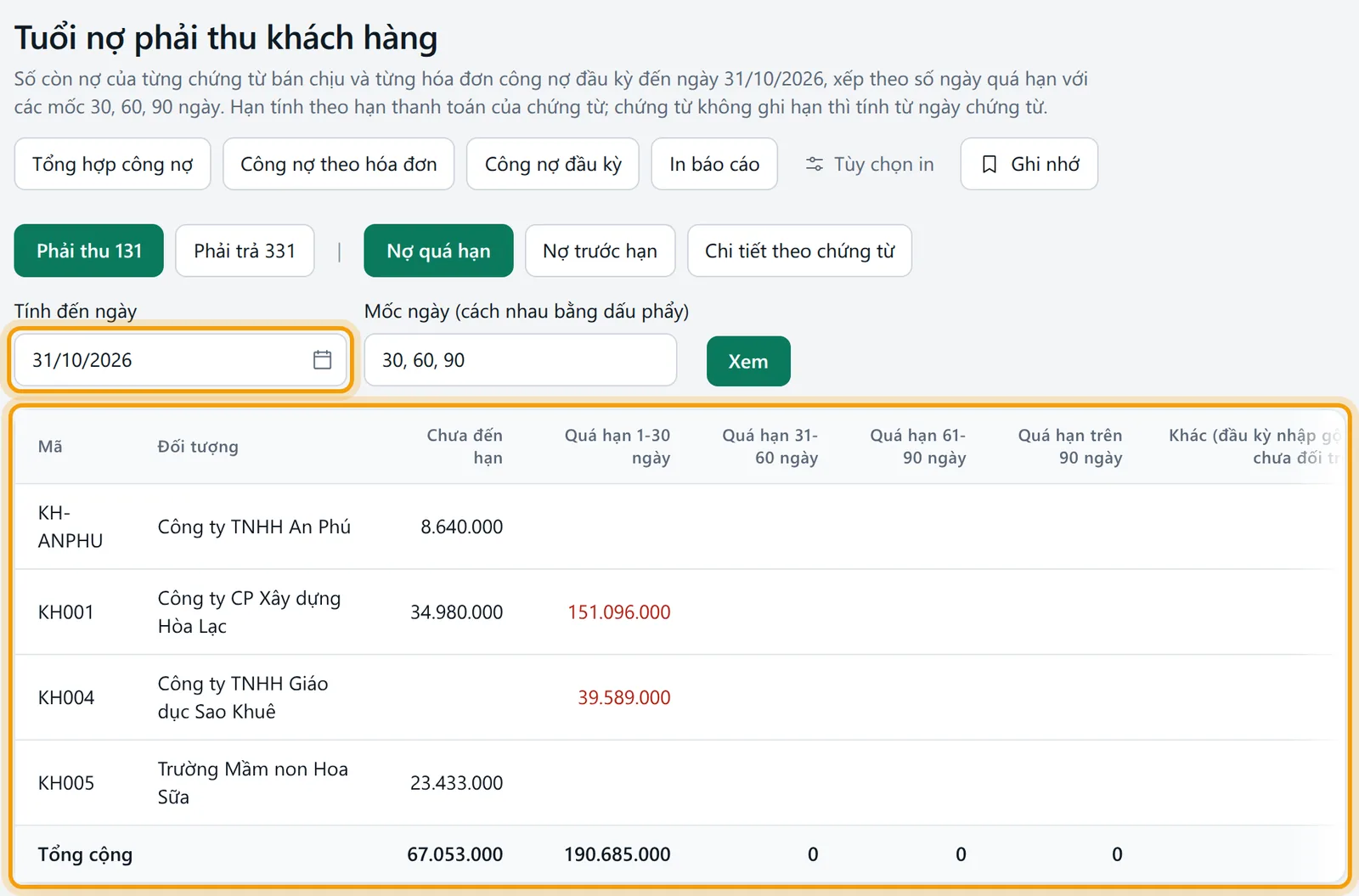Select the Nợ quá hạn view
Viewport: 1359px width, 896px height.
point(438,251)
